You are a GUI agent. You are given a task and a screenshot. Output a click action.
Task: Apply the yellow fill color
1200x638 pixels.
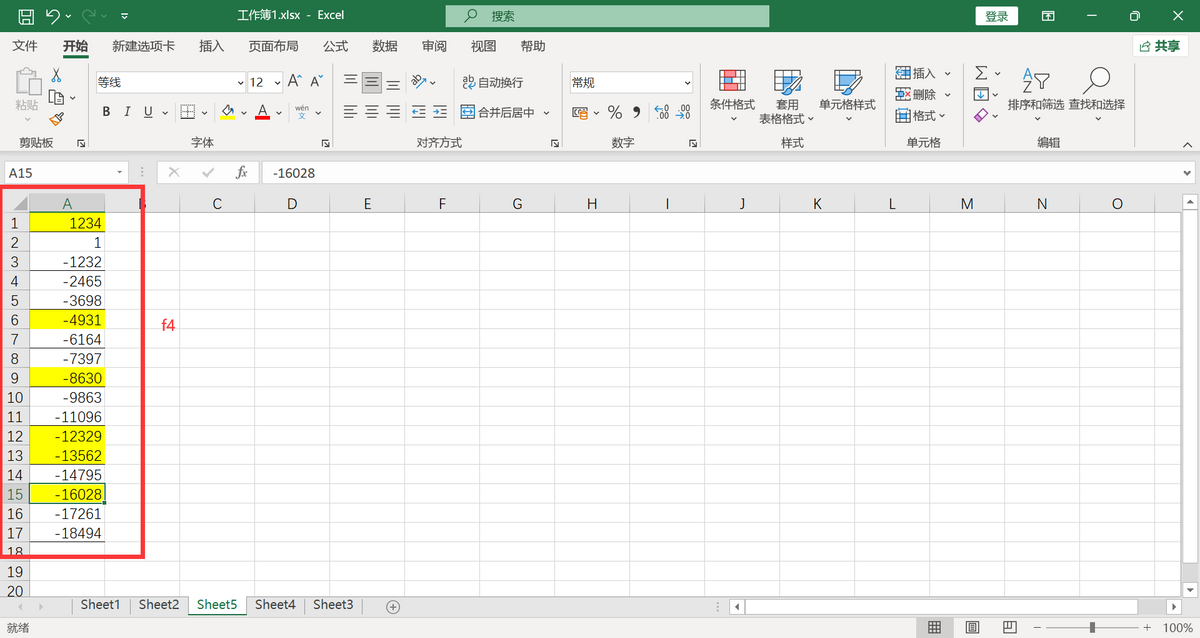point(227,112)
